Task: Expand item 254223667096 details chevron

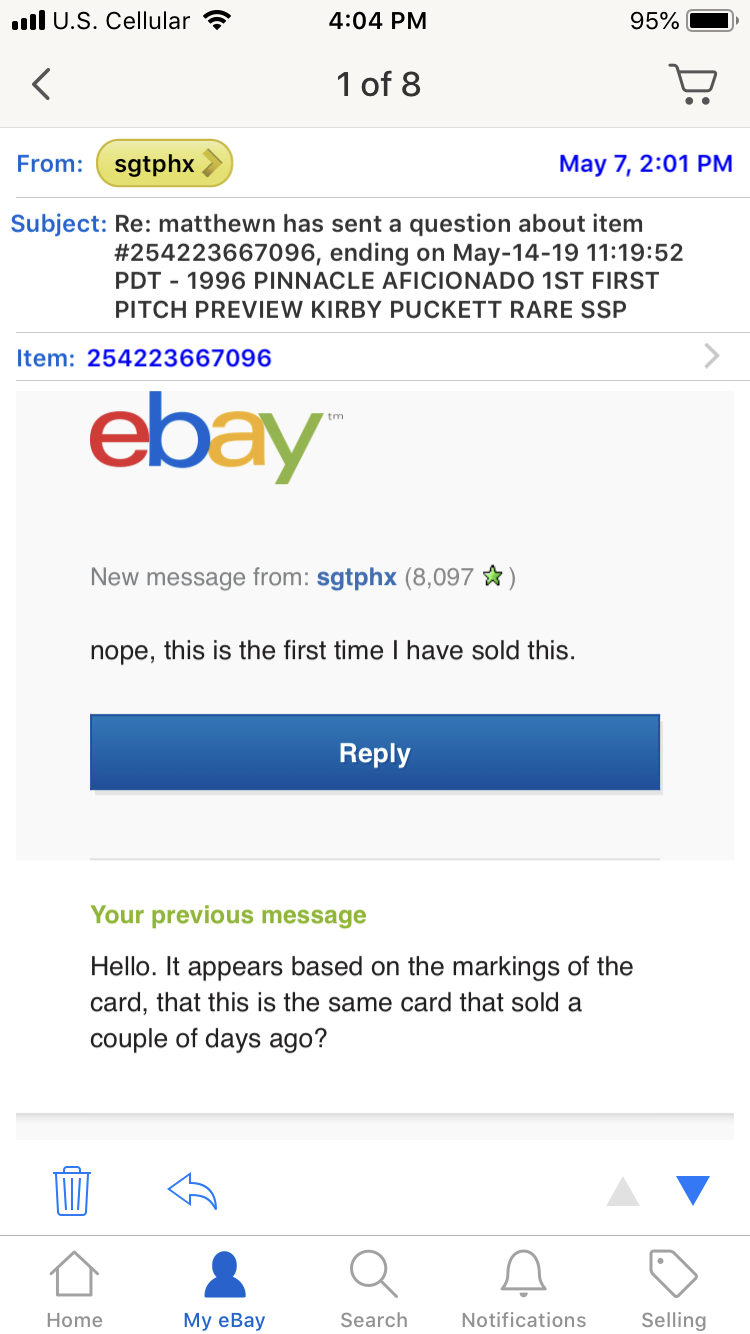Action: 711,356
